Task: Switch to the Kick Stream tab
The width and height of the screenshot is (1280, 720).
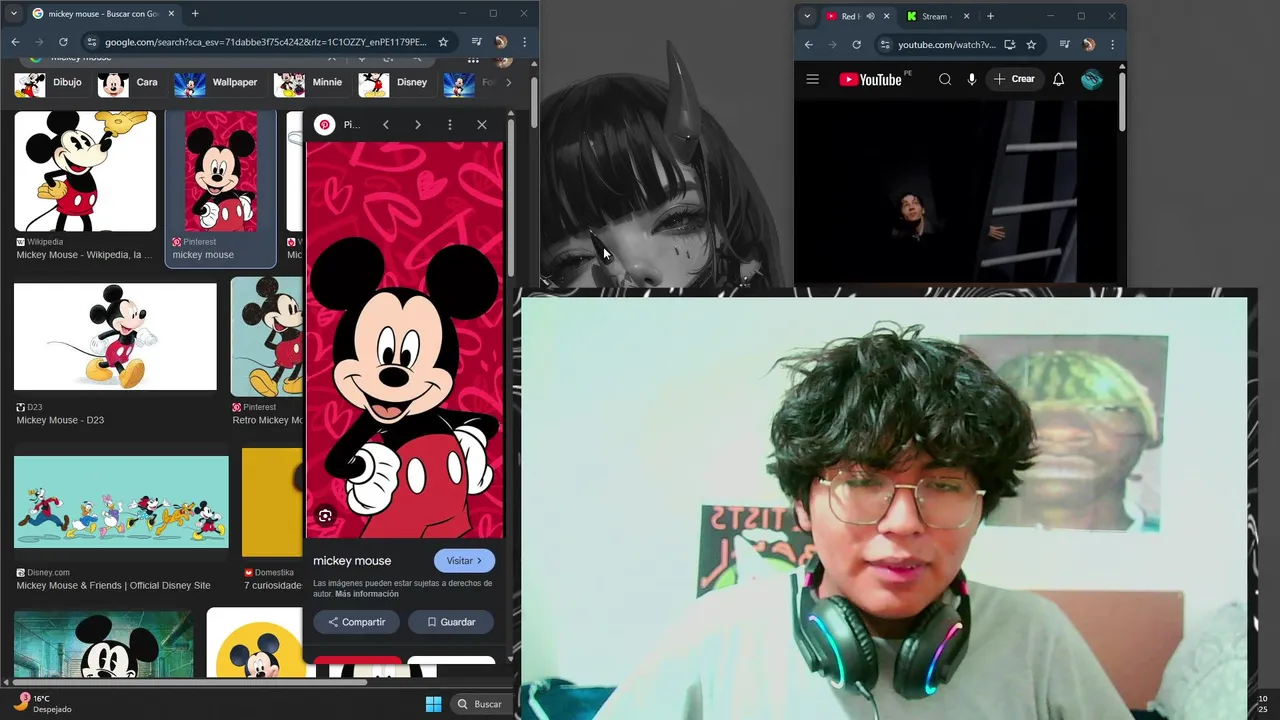Action: 934,16
